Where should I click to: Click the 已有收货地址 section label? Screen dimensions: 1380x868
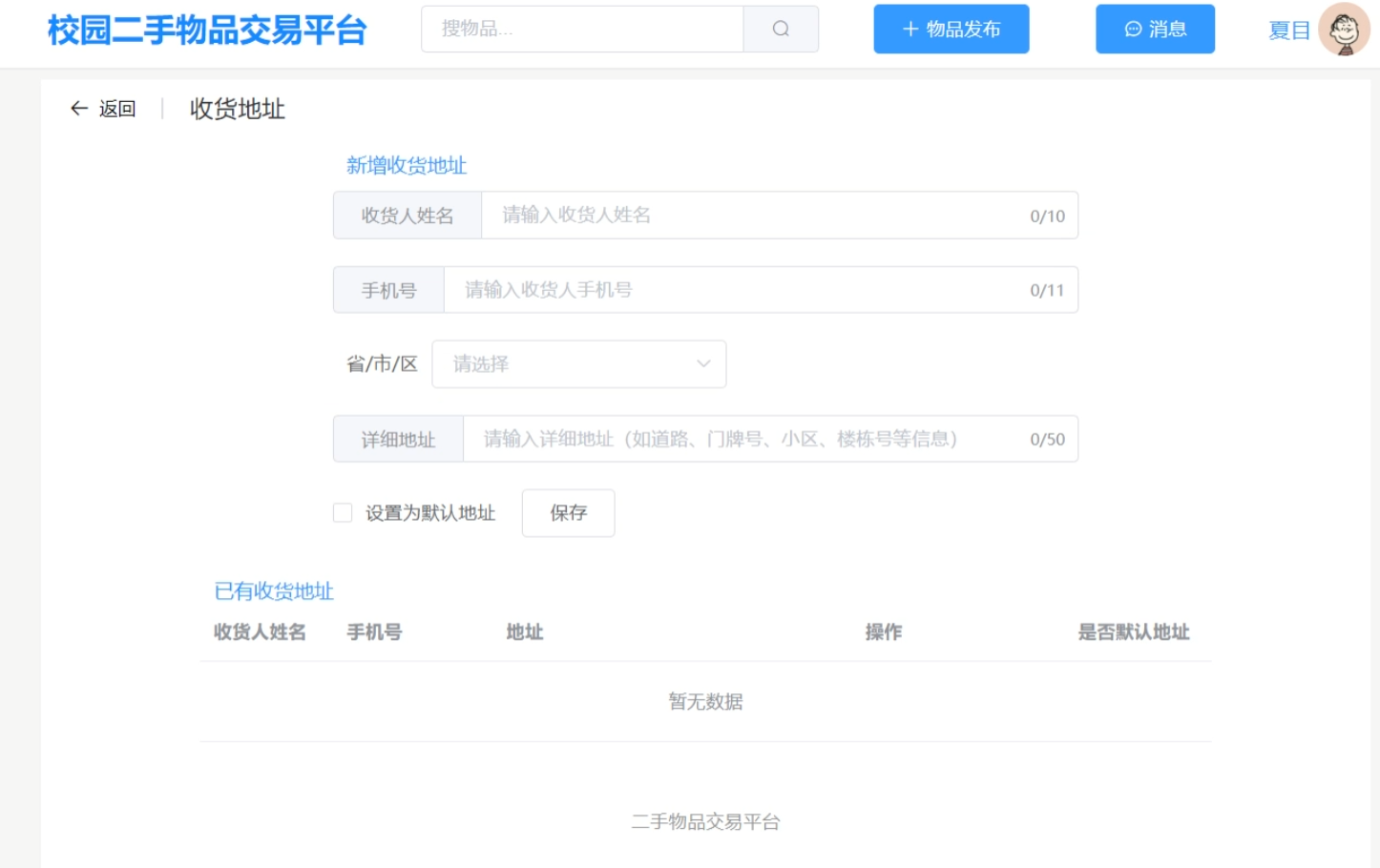[273, 590]
